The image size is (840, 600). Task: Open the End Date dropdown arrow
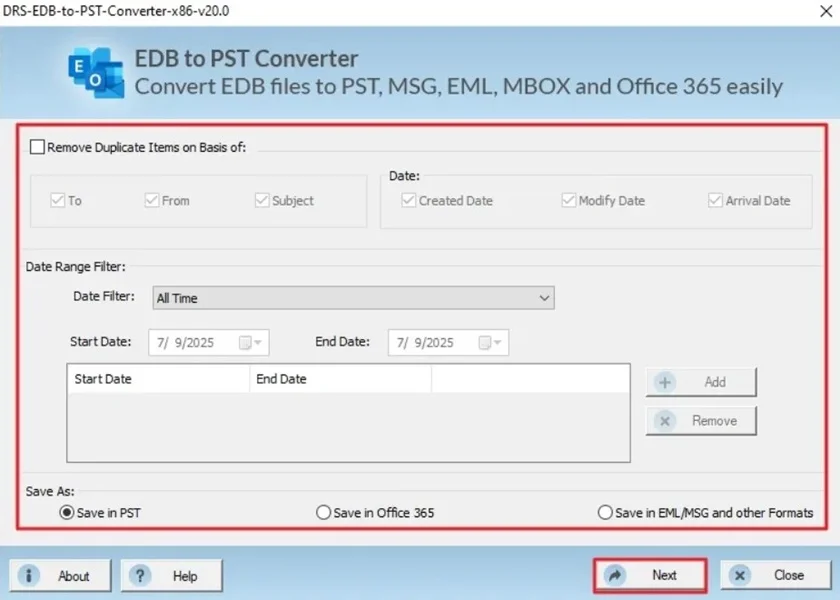tap(499, 342)
